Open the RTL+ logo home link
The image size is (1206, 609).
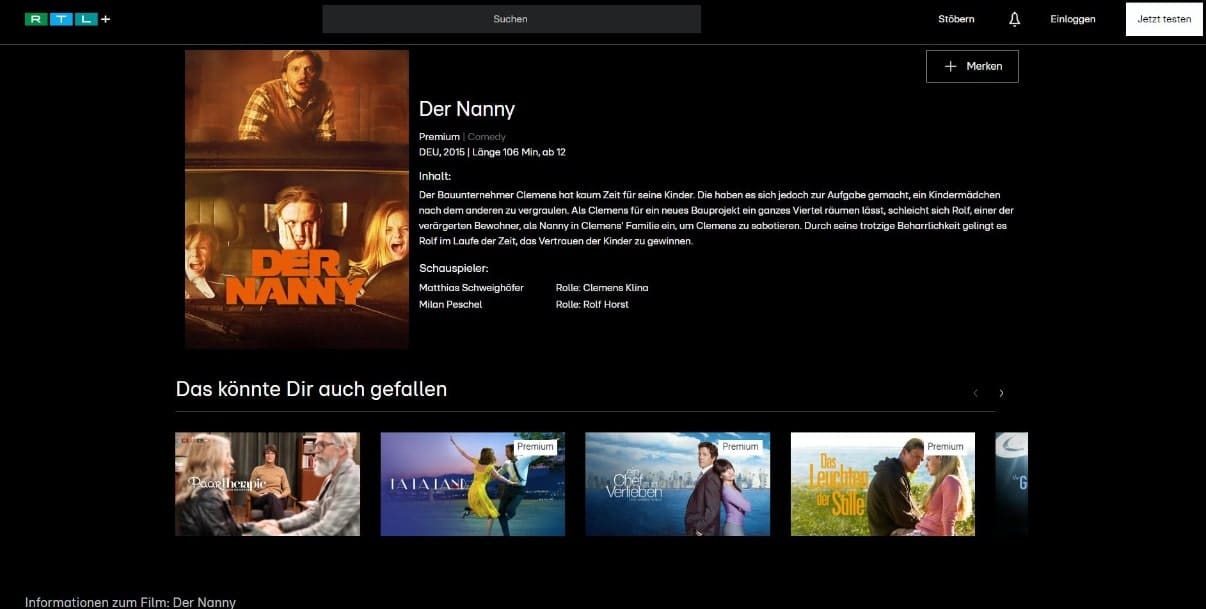click(67, 19)
